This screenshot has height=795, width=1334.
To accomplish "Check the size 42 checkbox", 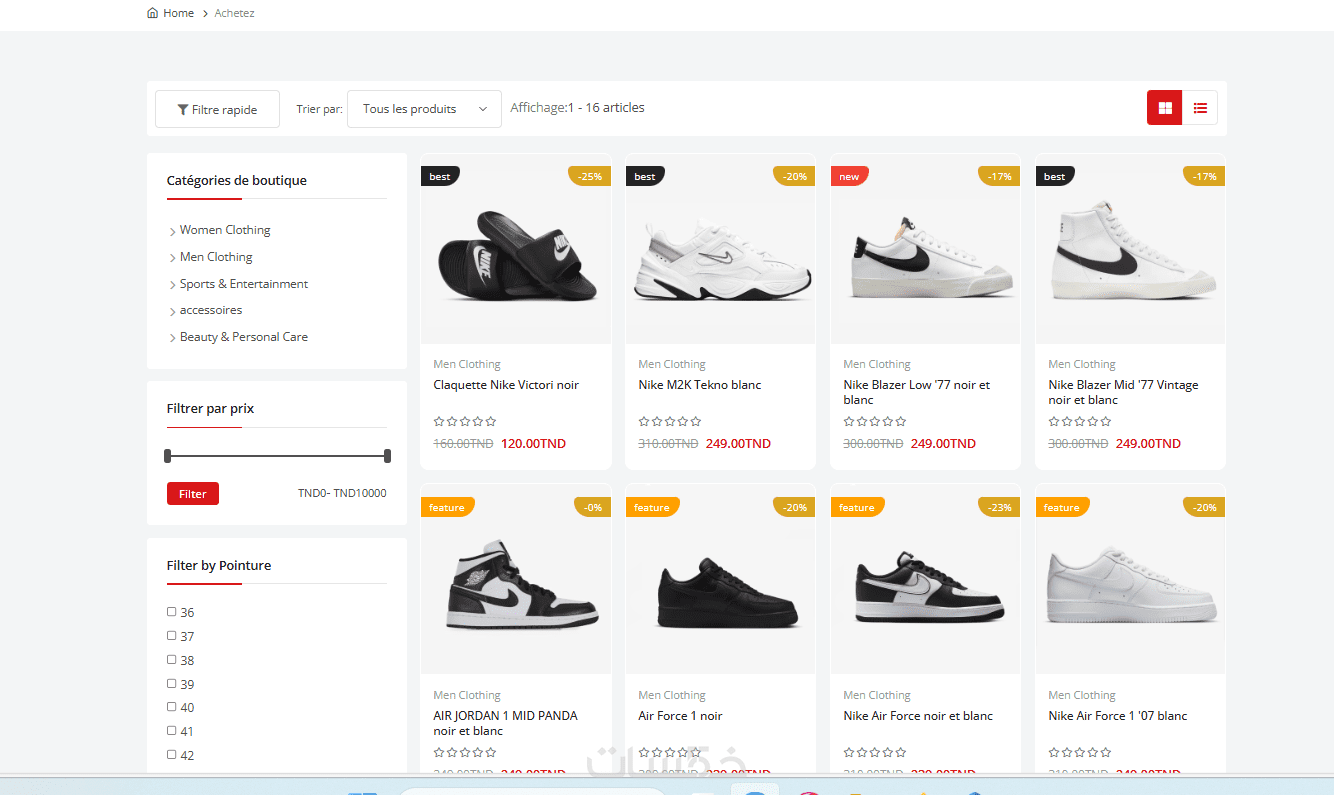I will point(171,754).
